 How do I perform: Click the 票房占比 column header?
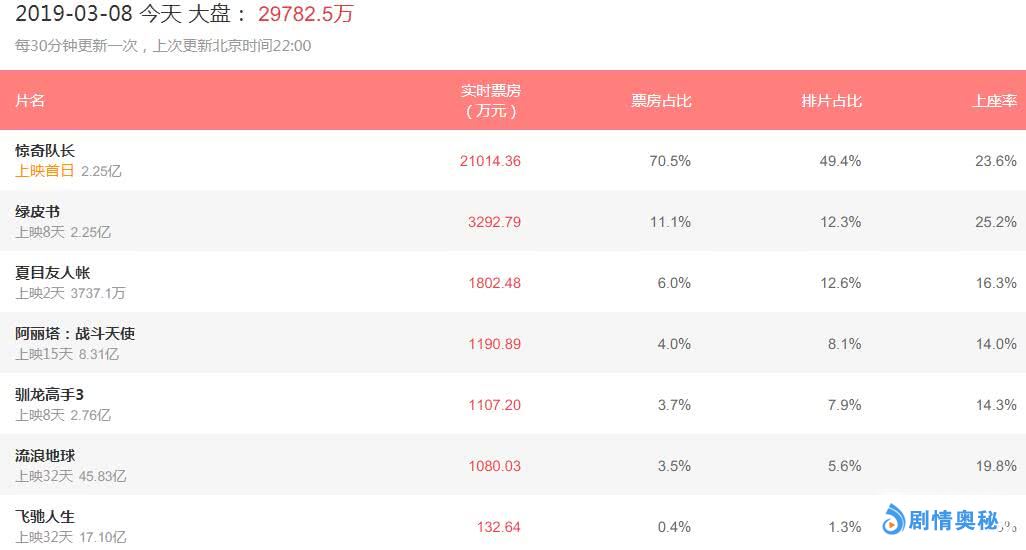(661, 100)
